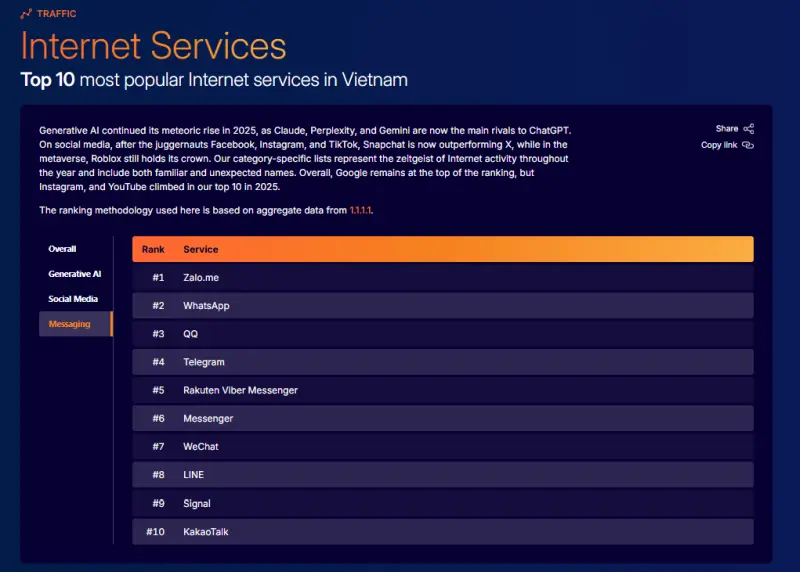Click the Copy link chain icon
Image resolution: width=800 pixels, height=572 pixels.
click(x=748, y=146)
